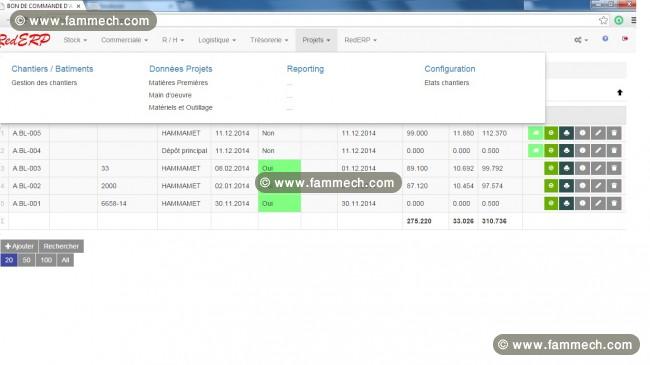Open the Commerciale dropdown menu
Image resolution: width=650 pixels, height=365 pixels.
pyautogui.click(x=124, y=40)
